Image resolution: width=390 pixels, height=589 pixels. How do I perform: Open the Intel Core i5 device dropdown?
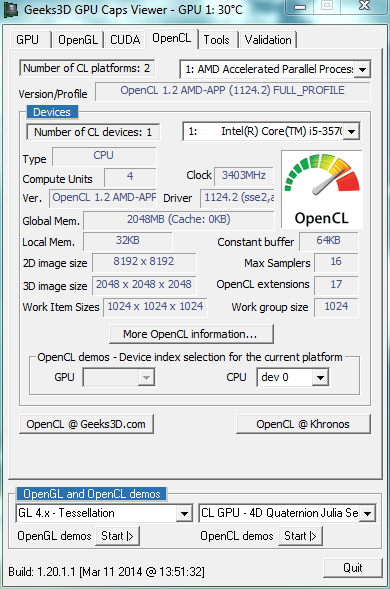point(271,131)
